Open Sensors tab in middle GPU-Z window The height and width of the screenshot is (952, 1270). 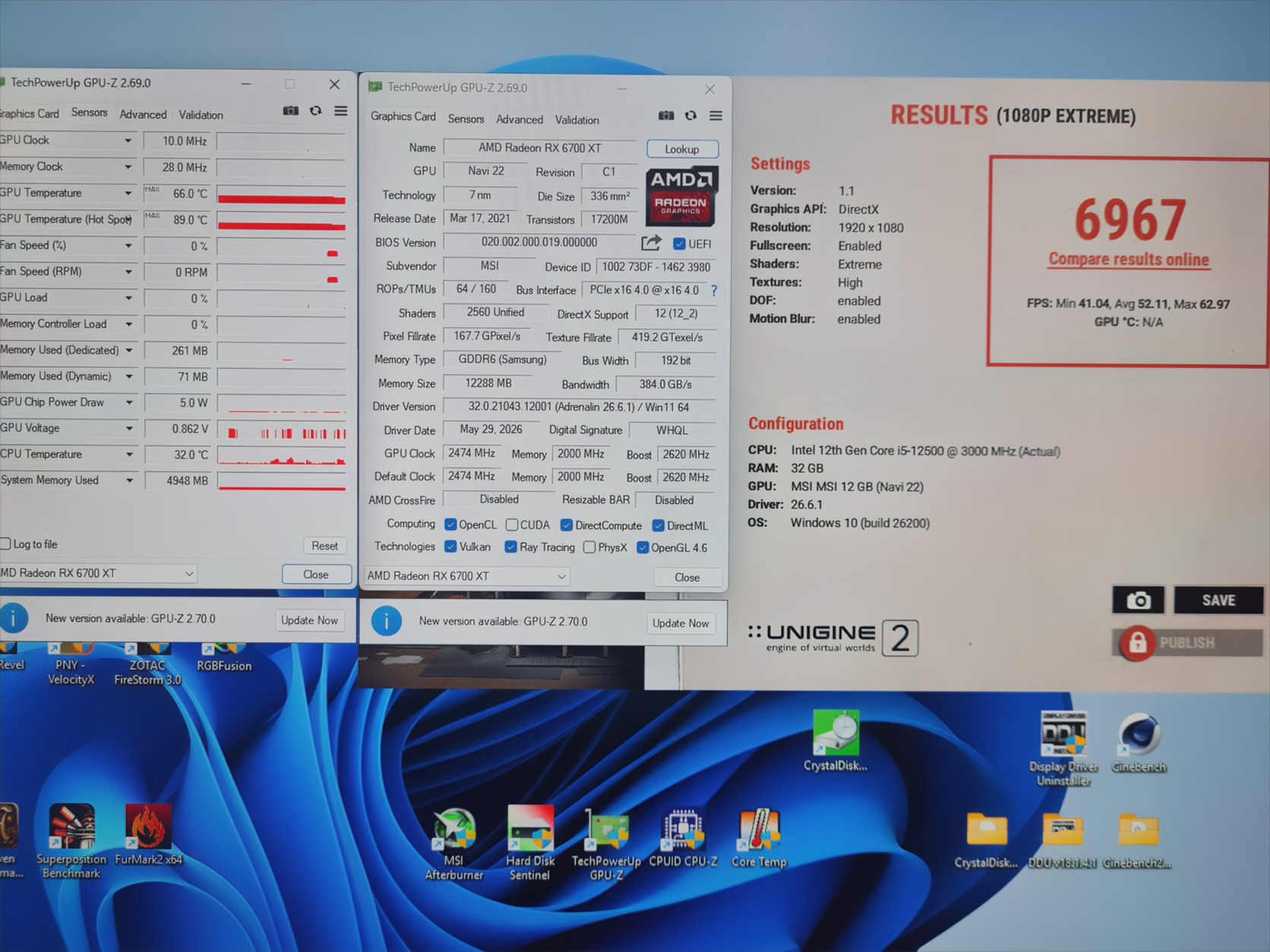tap(466, 119)
